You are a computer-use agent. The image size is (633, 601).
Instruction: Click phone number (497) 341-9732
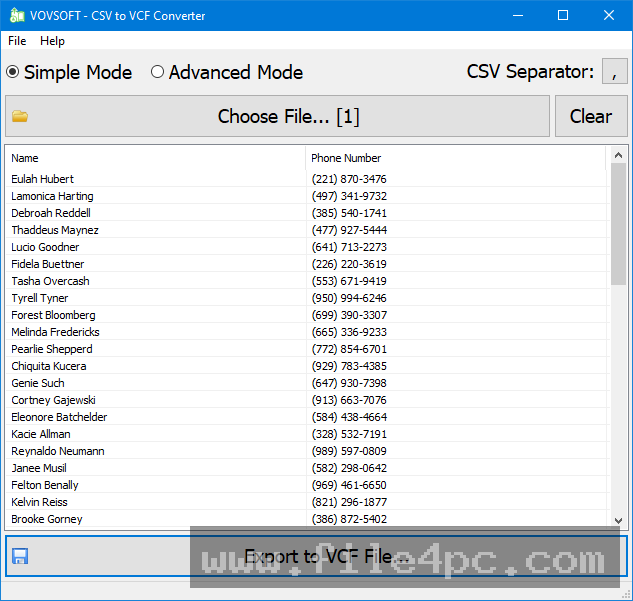[349, 196]
